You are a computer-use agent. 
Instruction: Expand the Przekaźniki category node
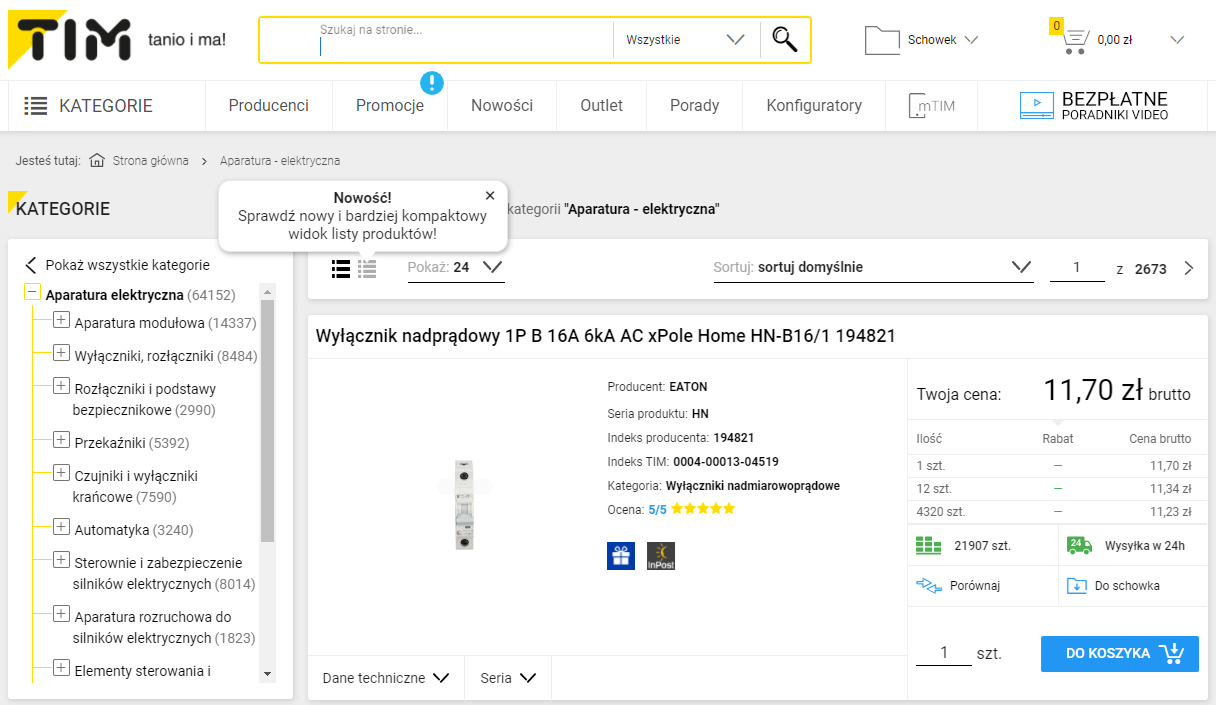(61, 441)
